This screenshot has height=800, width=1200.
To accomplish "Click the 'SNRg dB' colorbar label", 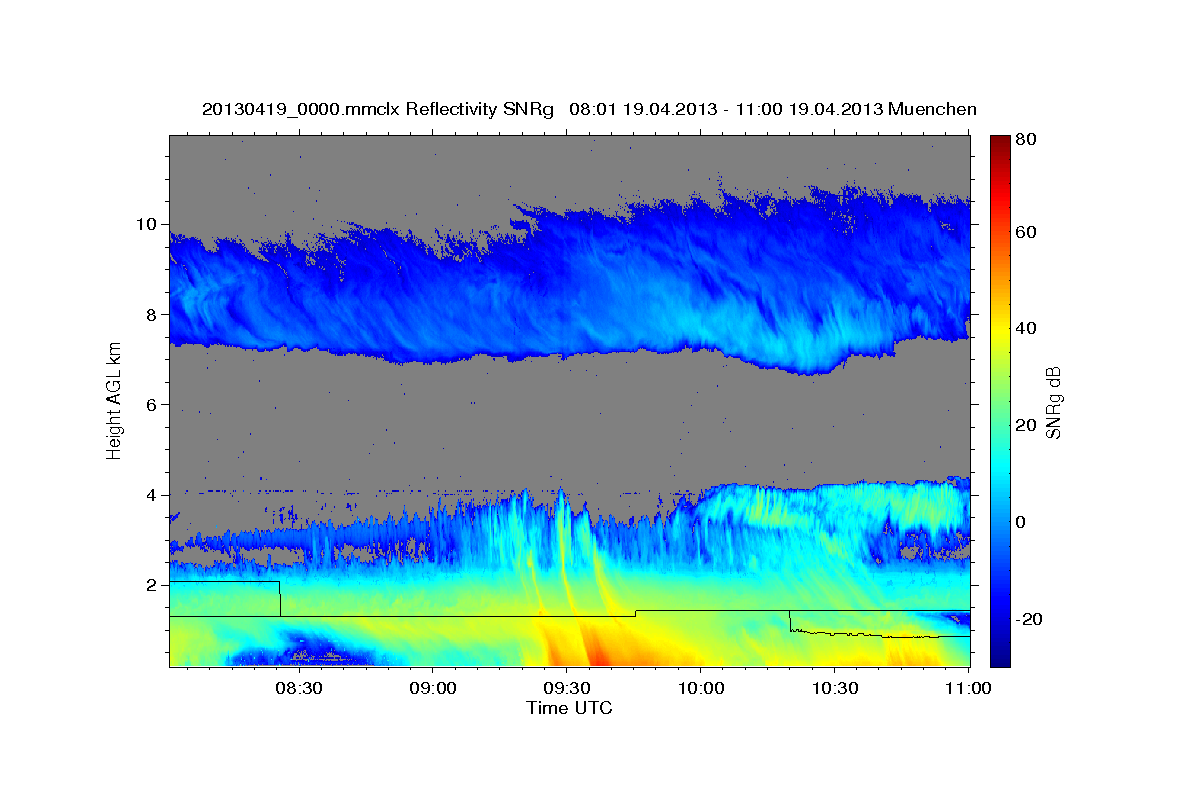I will pos(1054,401).
